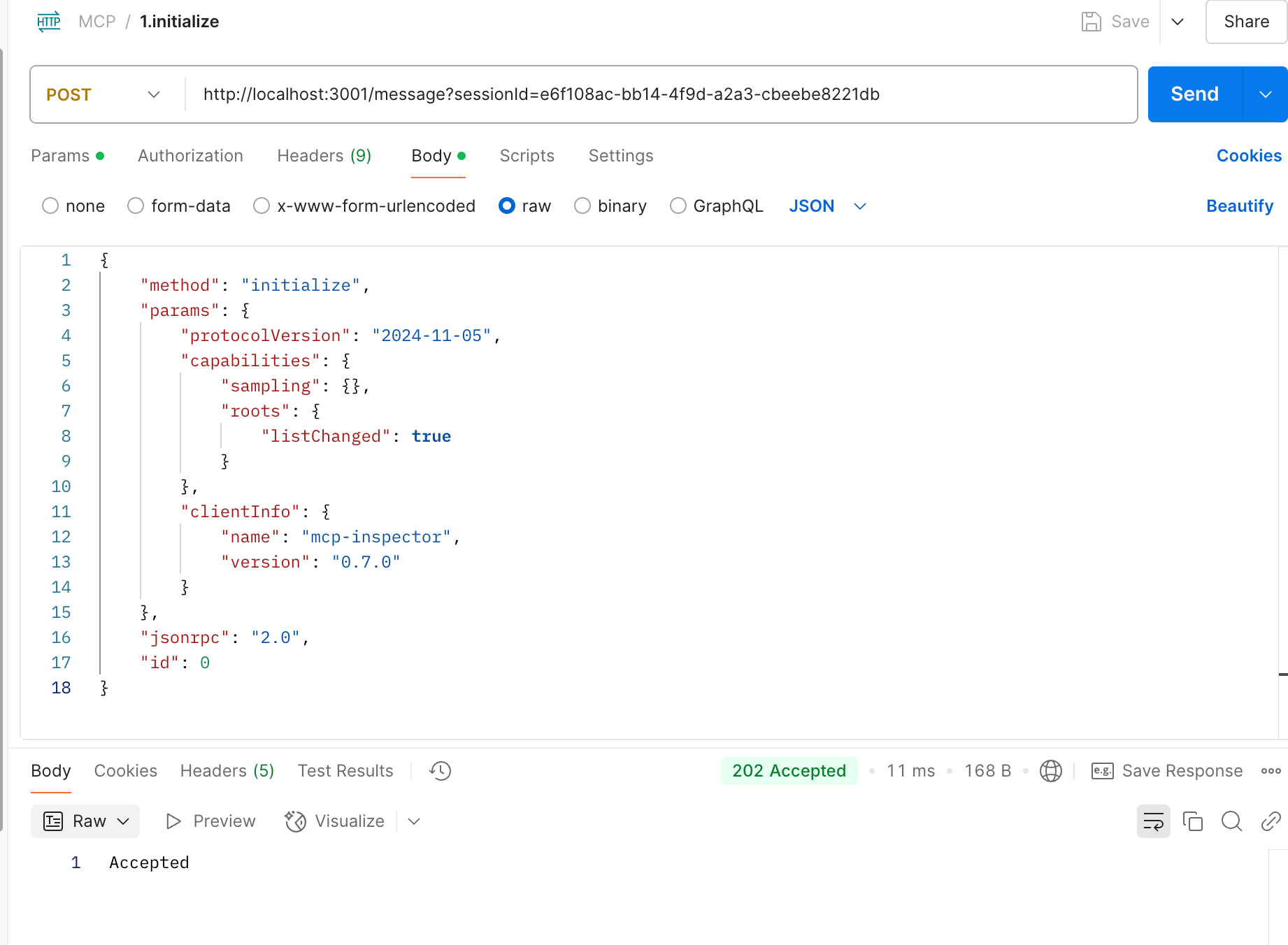Click the Accepted text in response body

(x=149, y=863)
